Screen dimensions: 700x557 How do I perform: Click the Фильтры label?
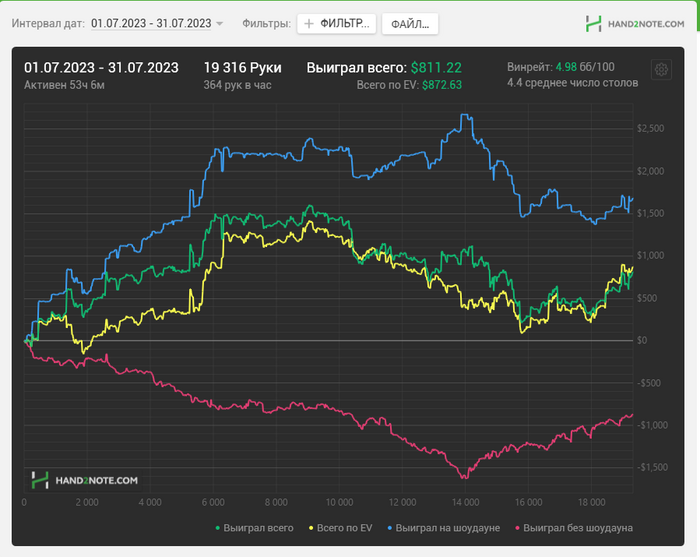267,23
